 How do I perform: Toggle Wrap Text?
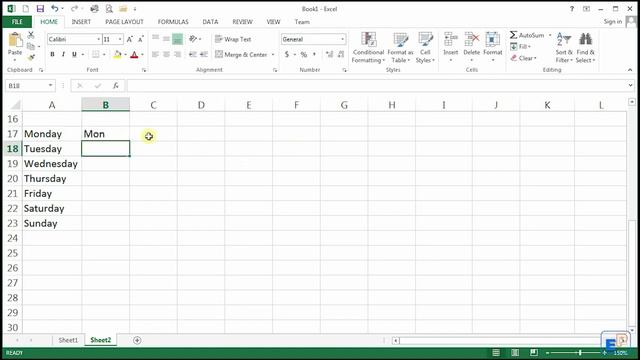point(233,39)
